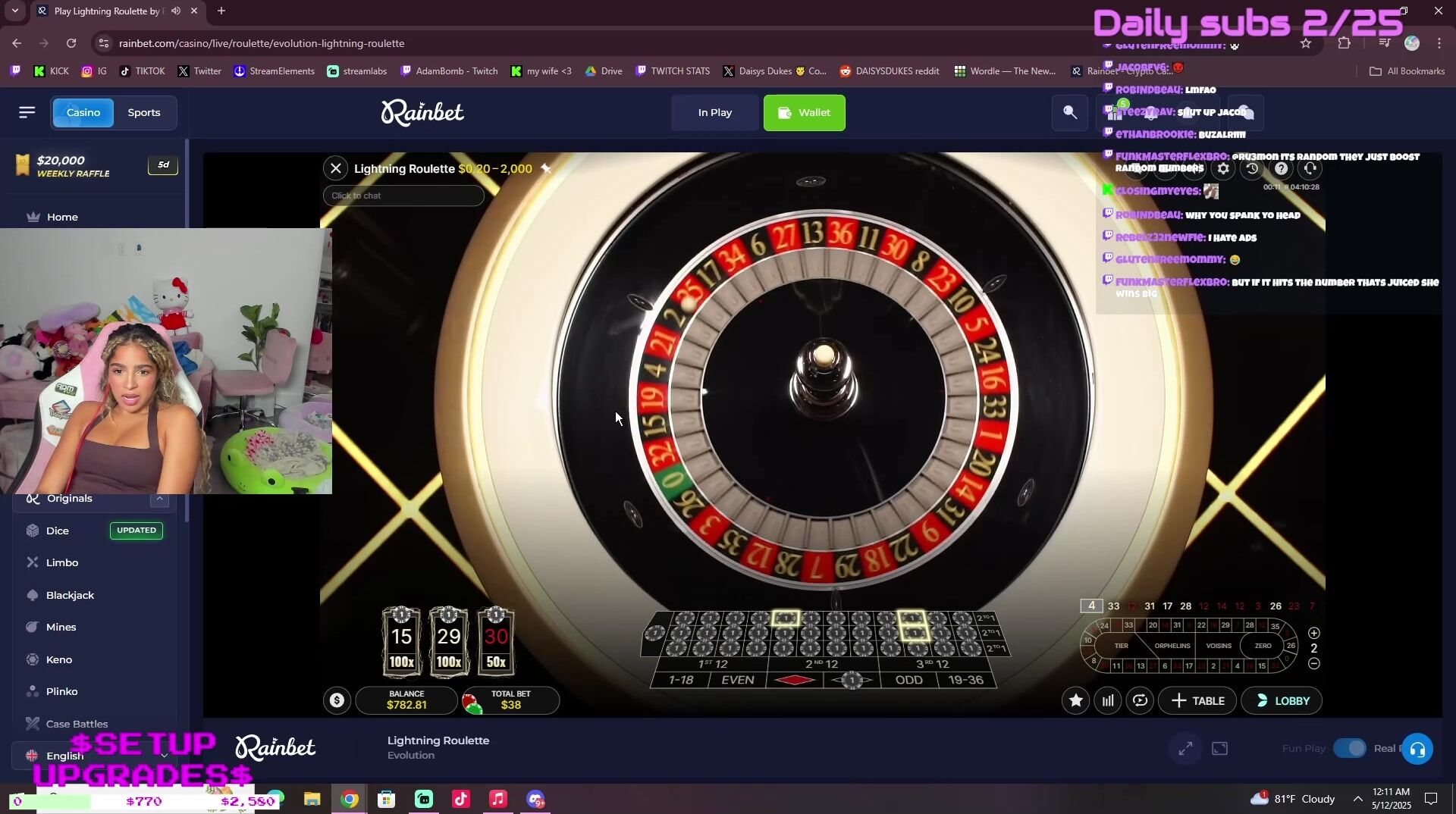The height and width of the screenshot is (814, 1456).
Task: Click the game chat input
Action: 403,196
